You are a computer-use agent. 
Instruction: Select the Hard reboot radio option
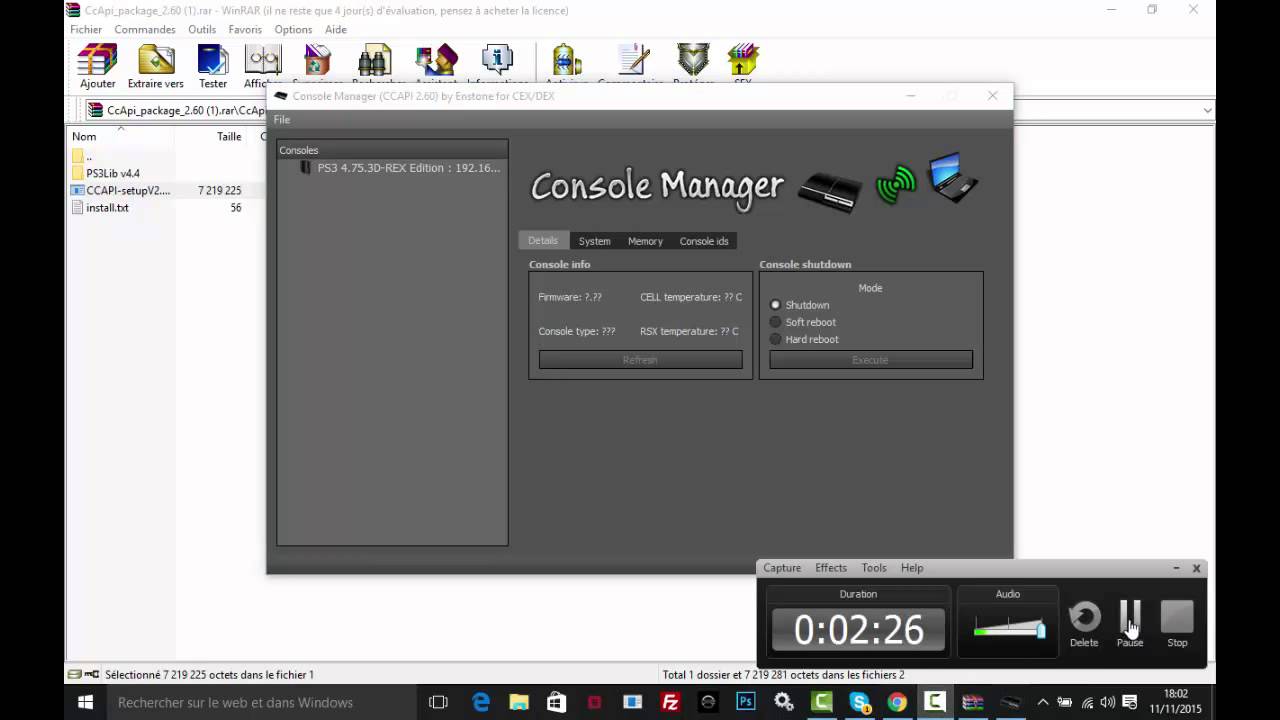775,339
